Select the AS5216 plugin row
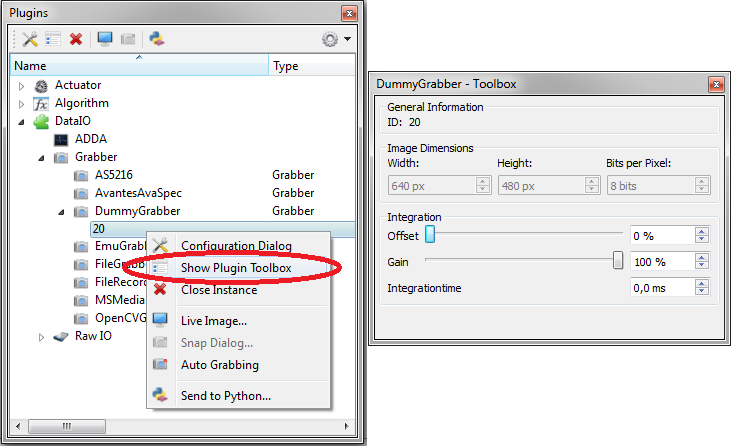 [x=182, y=175]
